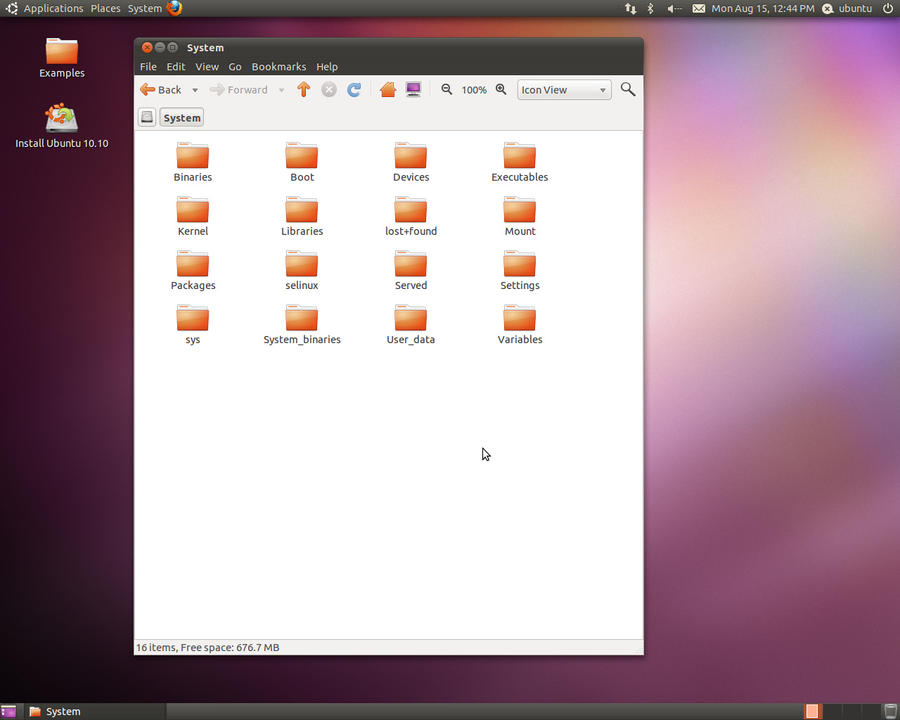The width and height of the screenshot is (900, 720).
Task: Launch Firefox from the top panel
Action: pyautogui.click(x=174, y=8)
